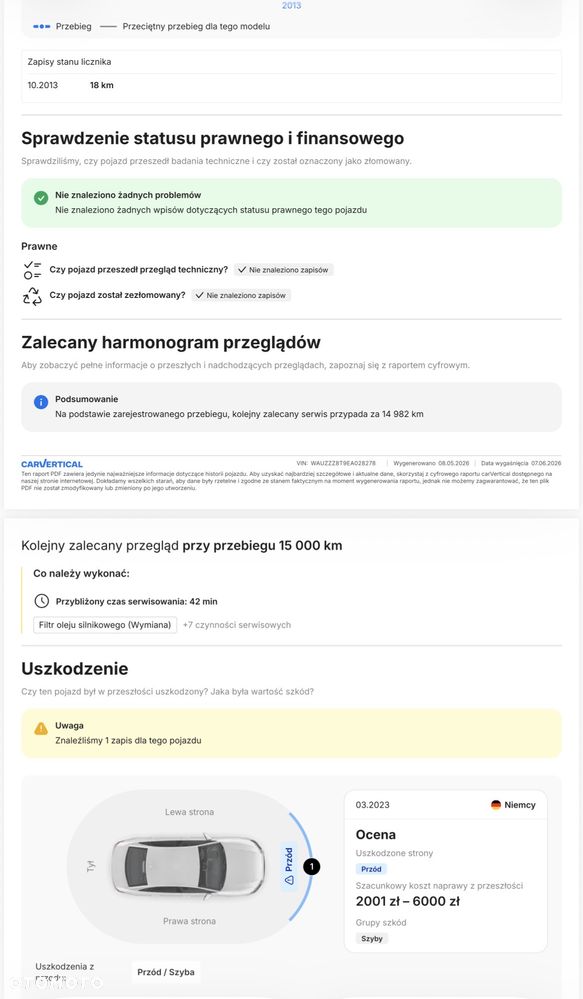Click the 10.2013 odometer record row
Screen dimensions: 583x999
coord(291,85)
